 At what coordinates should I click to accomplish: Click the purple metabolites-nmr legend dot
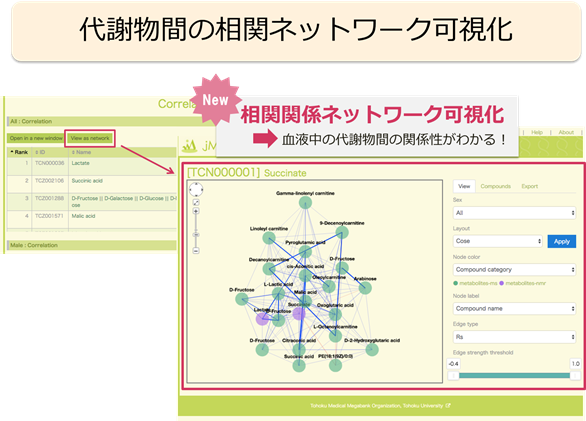pyautogui.click(x=501, y=283)
